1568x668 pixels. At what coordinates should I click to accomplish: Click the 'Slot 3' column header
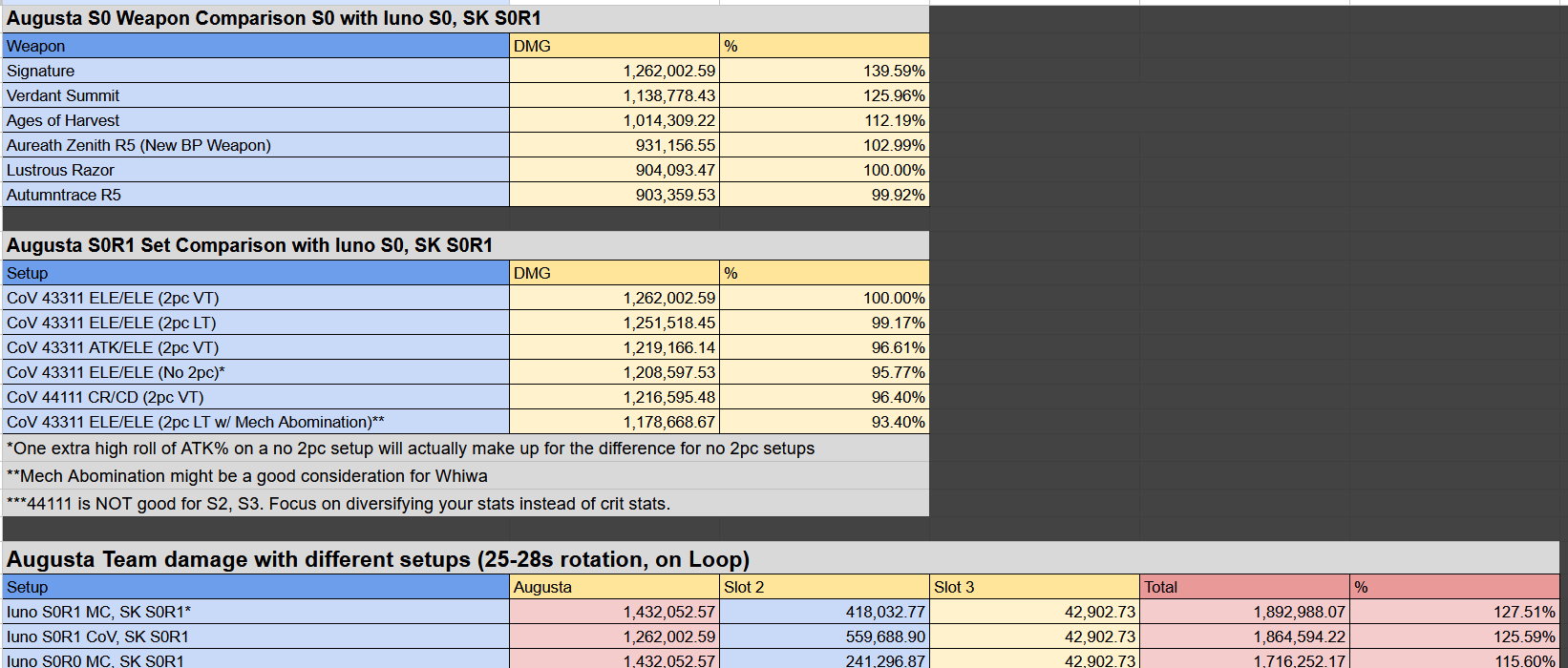1034,587
